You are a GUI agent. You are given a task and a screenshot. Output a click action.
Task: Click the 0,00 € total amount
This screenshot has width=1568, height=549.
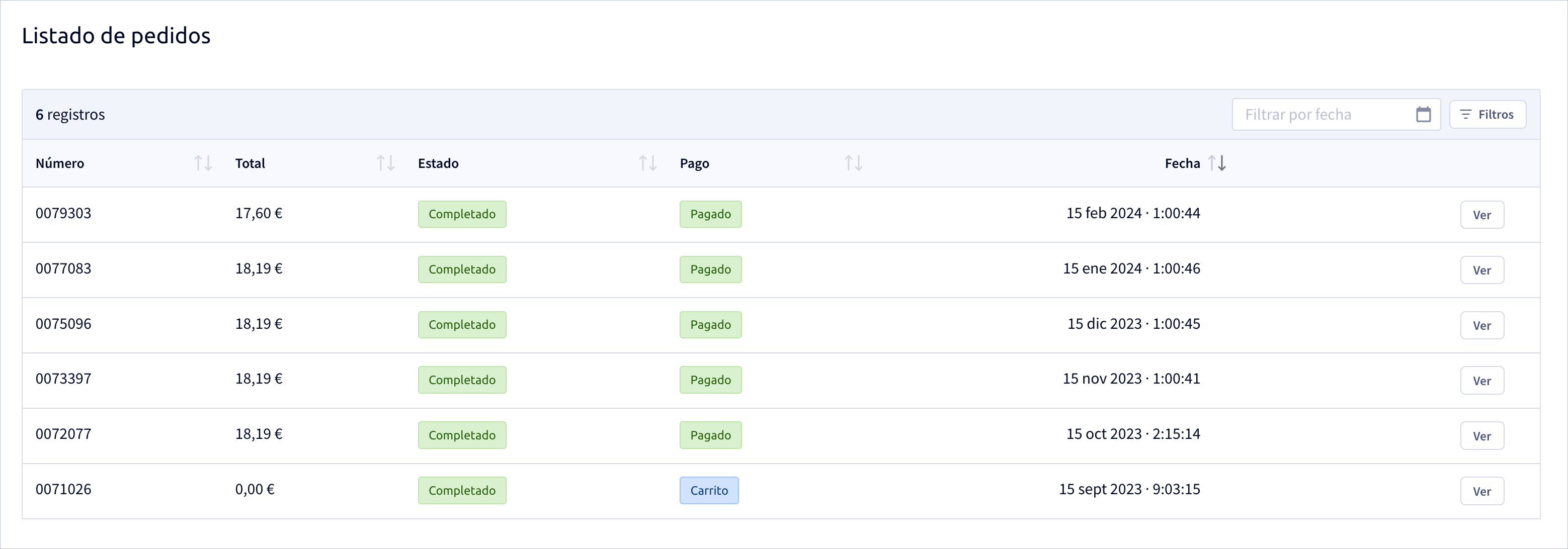pyautogui.click(x=255, y=489)
